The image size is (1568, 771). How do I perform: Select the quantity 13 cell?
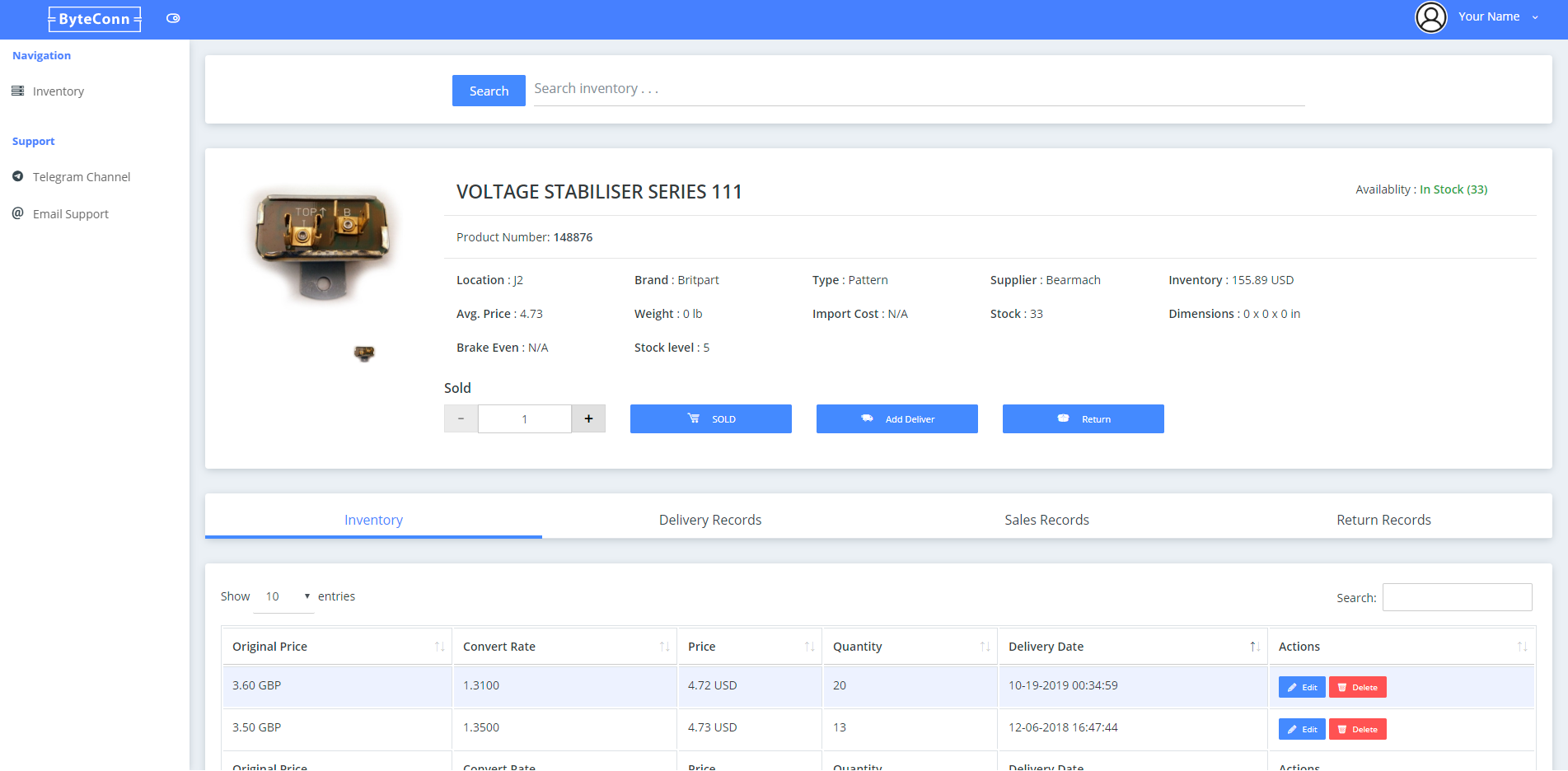pos(910,728)
